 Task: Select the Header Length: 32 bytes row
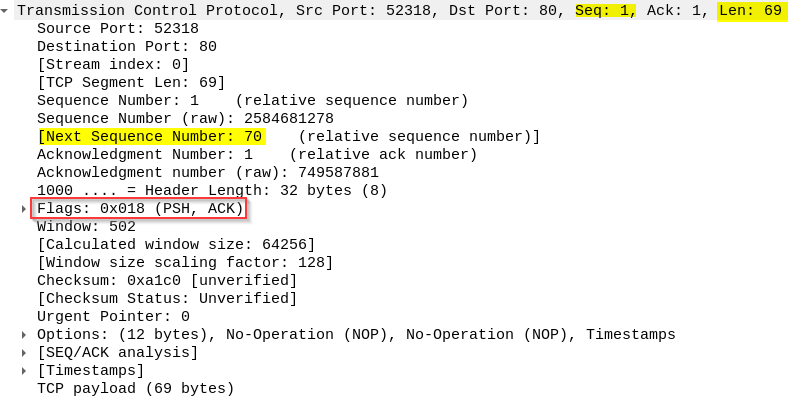coord(212,191)
